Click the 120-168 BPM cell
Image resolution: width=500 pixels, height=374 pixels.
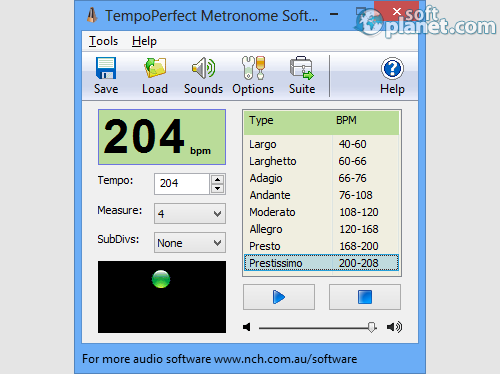click(359, 229)
